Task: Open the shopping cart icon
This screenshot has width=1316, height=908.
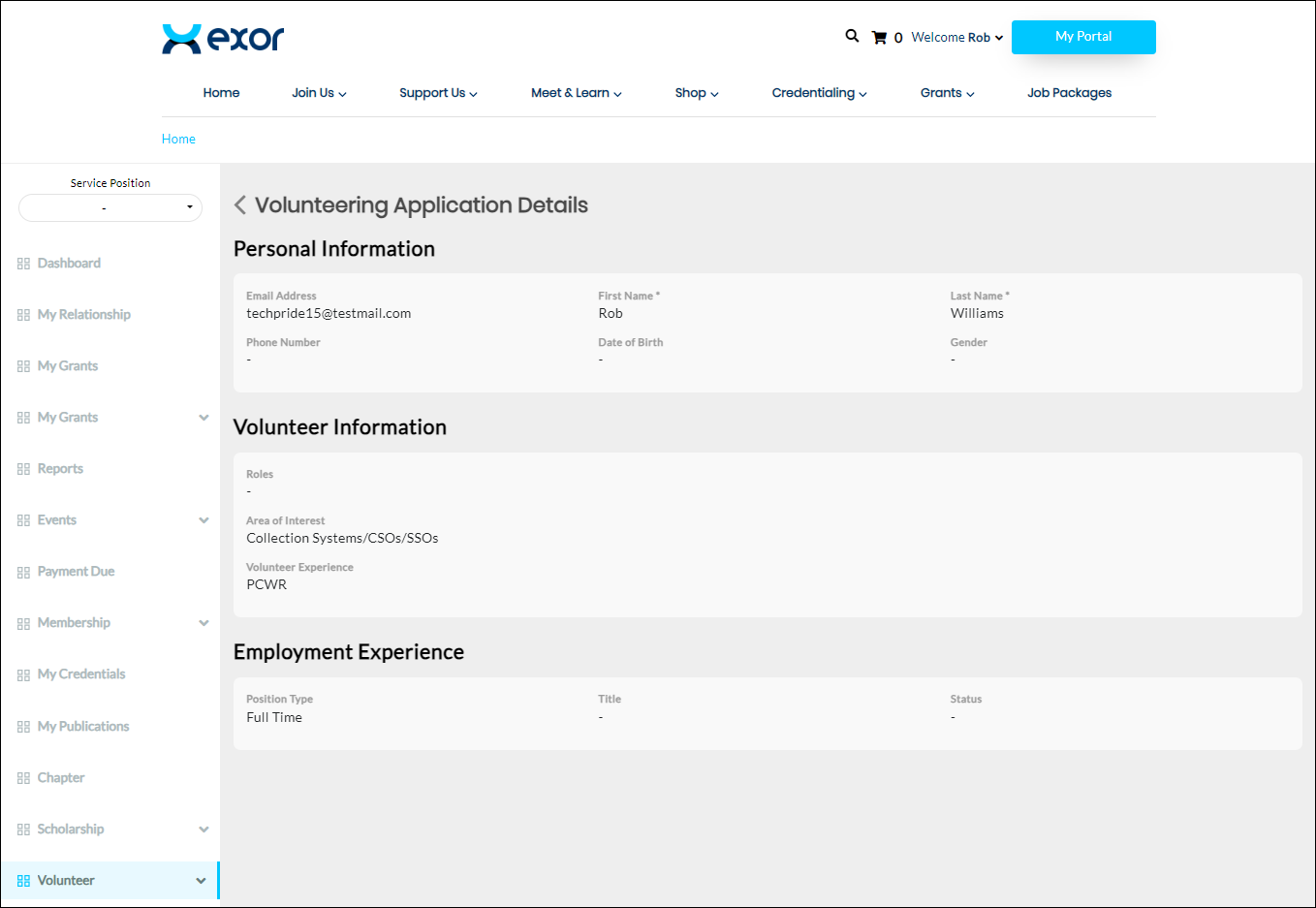Action: [x=879, y=38]
